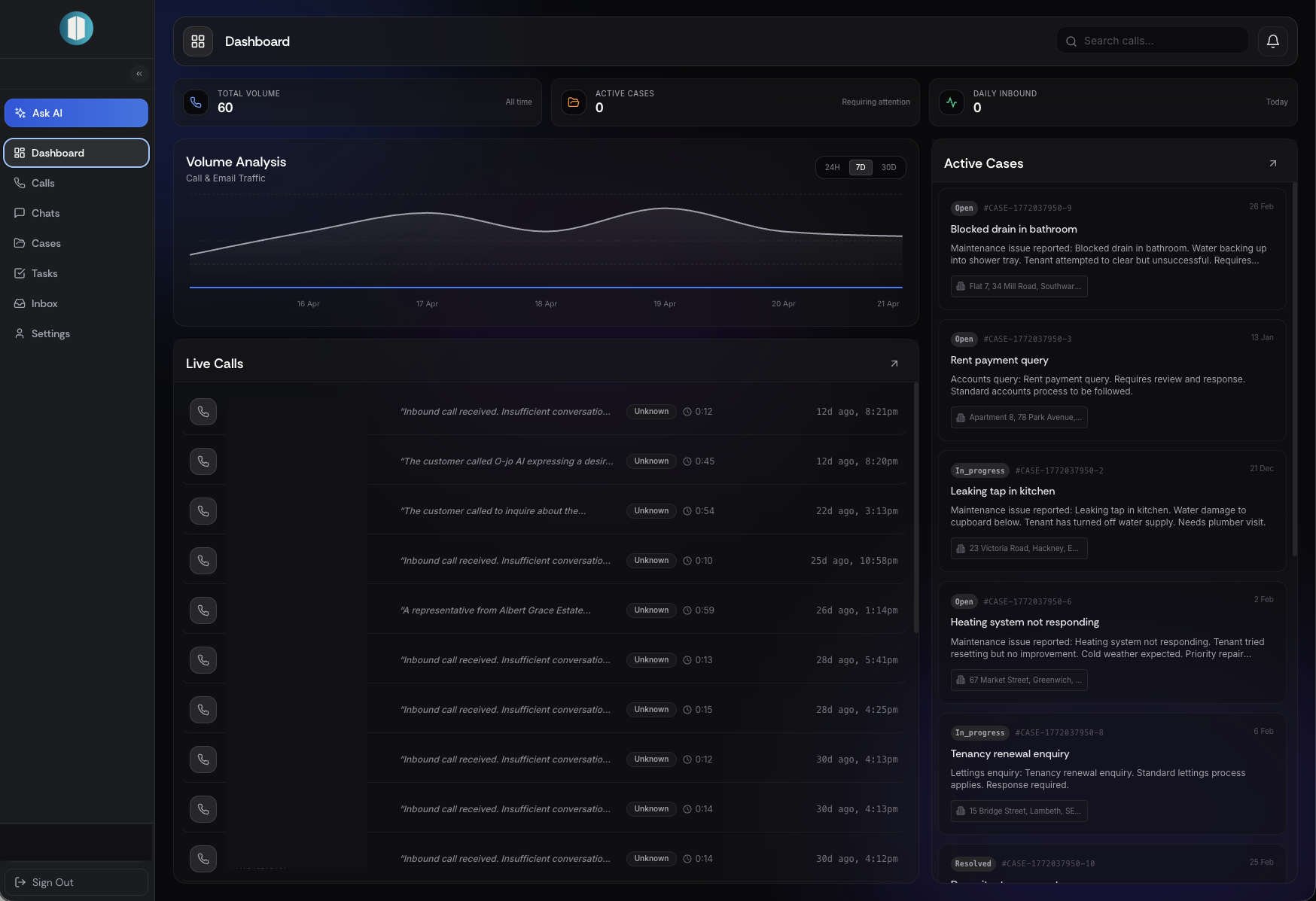Focus the Search calls field
Screen dimensions: 1316x901
pyautogui.click(x=1152, y=41)
